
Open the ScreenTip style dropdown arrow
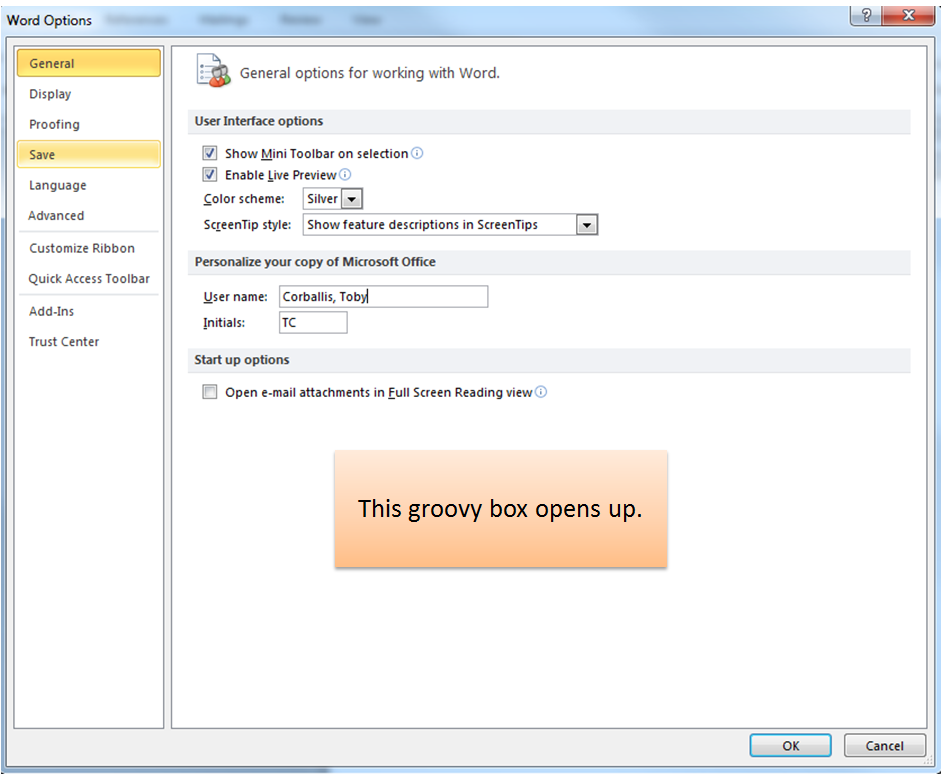(x=586, y=225)
